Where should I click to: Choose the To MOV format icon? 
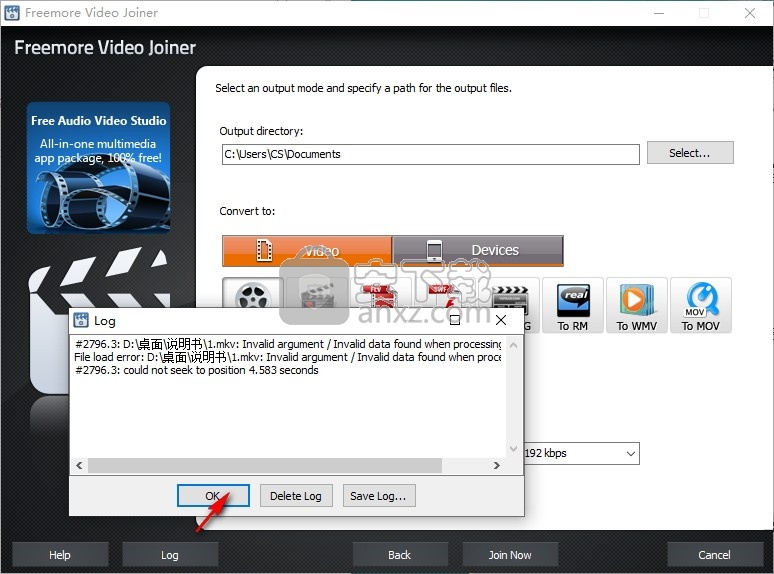tap(700, 305)
